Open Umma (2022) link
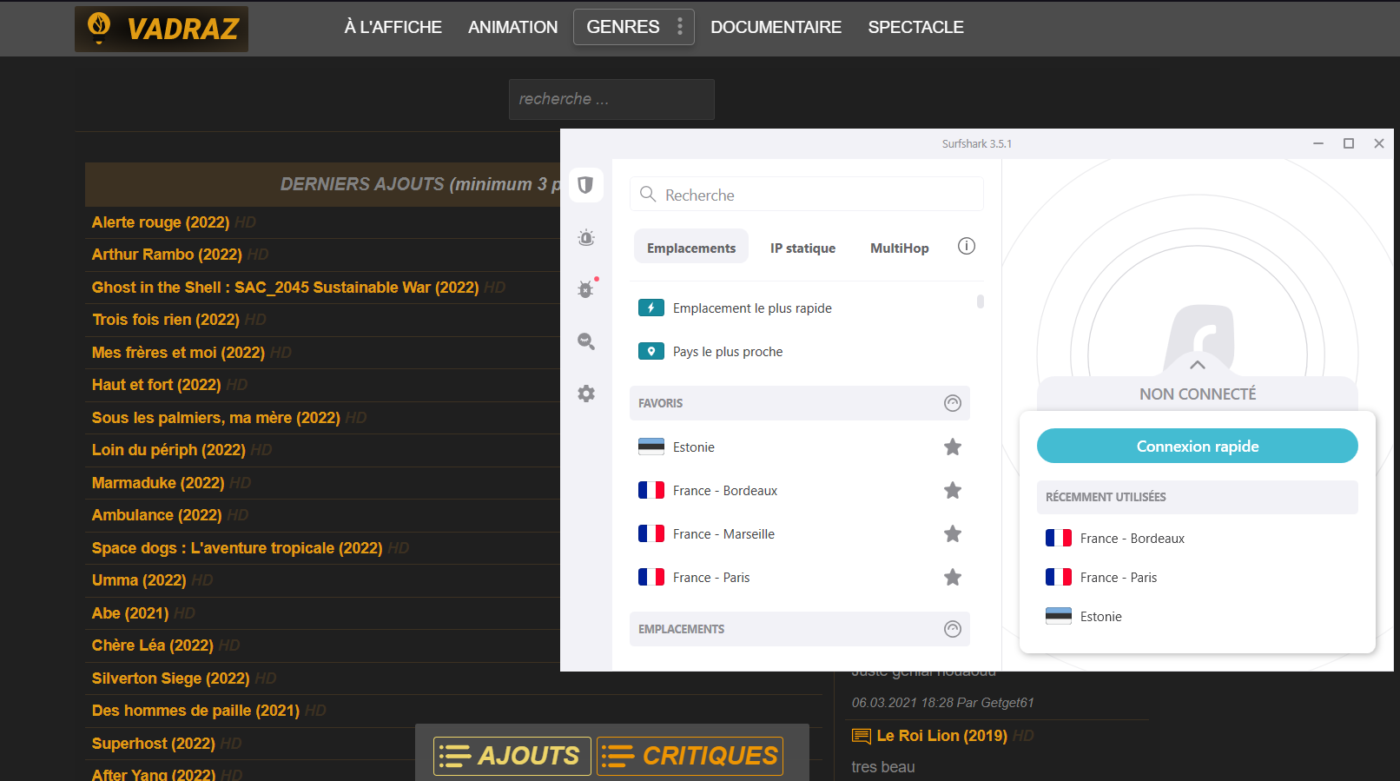The height and width of the screenshot is (781, 1400). [x=139, y=580]
